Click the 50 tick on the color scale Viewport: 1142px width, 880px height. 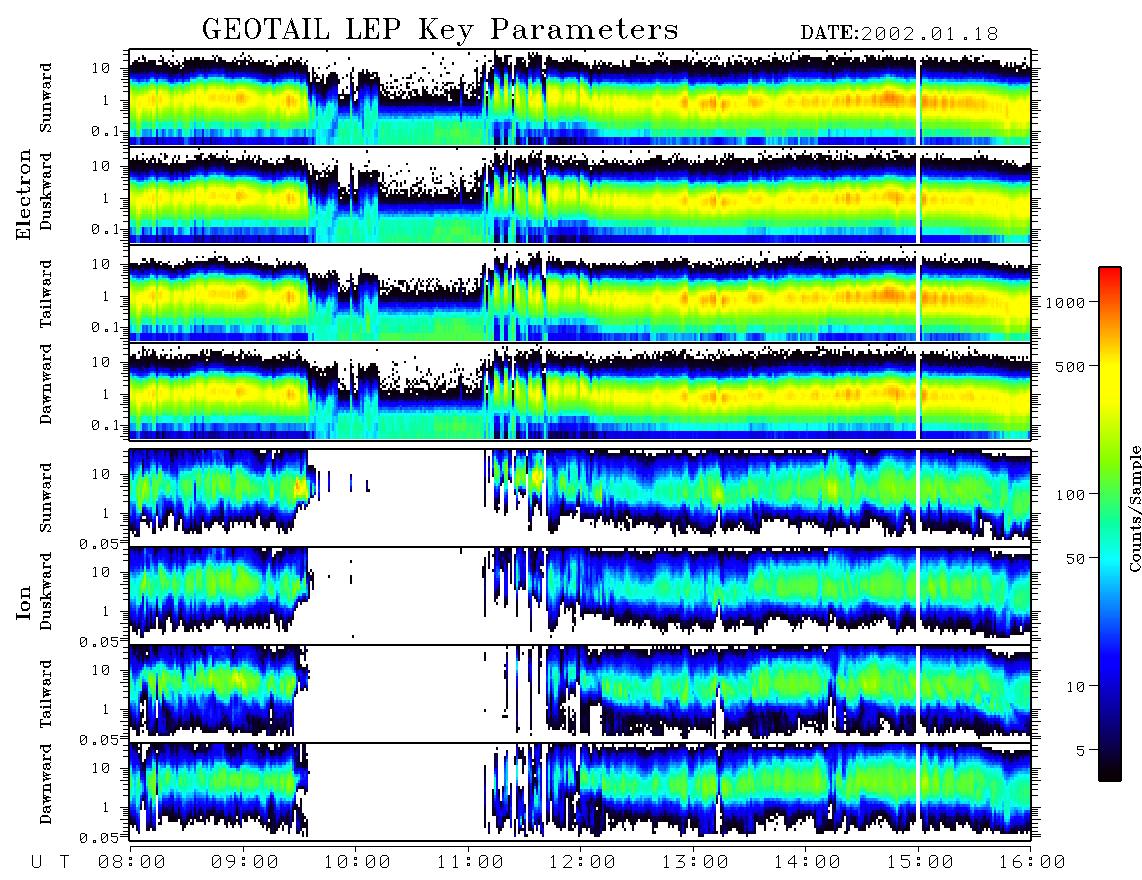click(1076, 558)
